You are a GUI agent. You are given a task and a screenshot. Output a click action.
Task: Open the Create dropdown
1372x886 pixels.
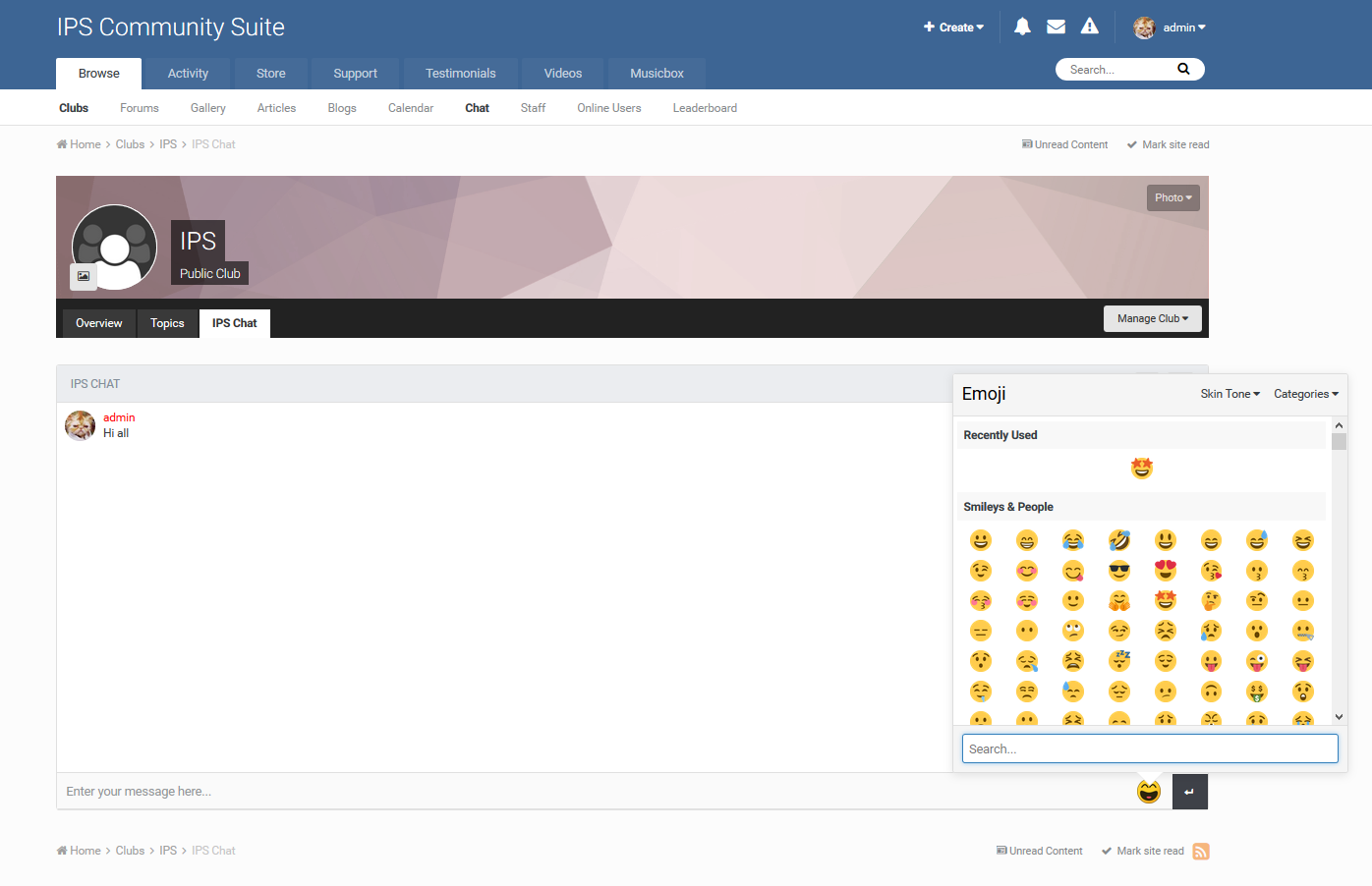(953, 28)
